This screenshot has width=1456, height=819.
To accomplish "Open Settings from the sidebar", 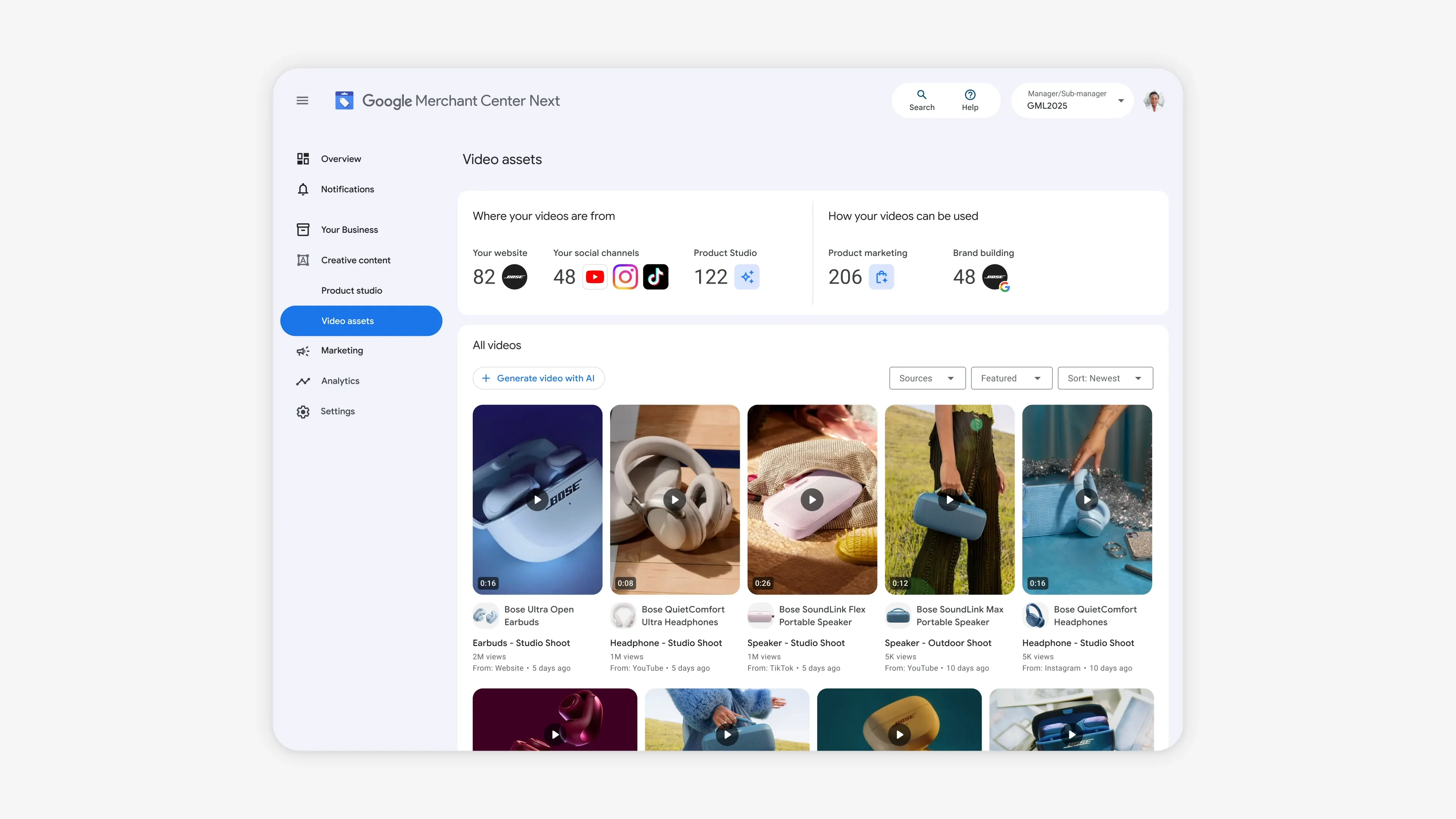I will [x=337, y=411].
